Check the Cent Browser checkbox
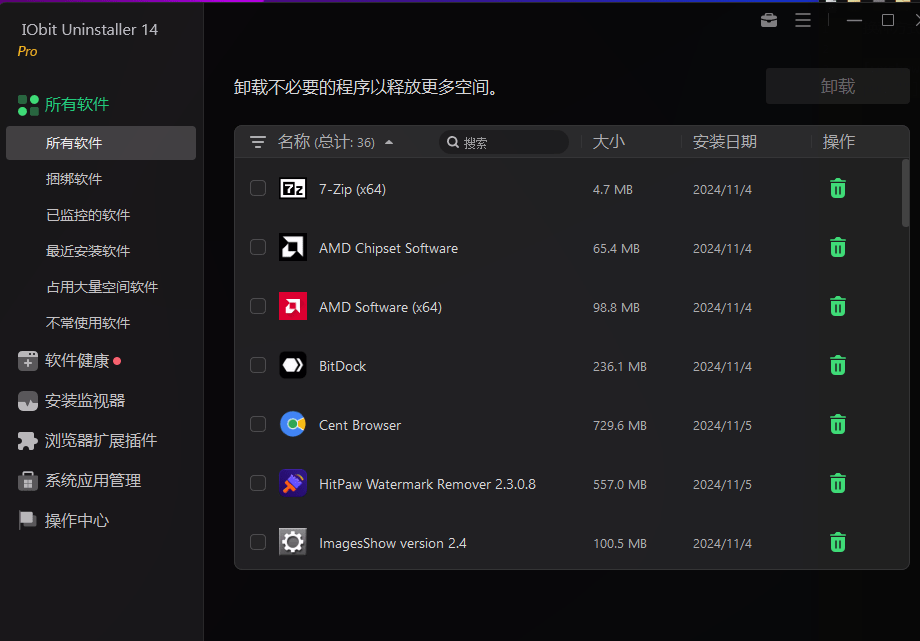 (x=258, y=424)
